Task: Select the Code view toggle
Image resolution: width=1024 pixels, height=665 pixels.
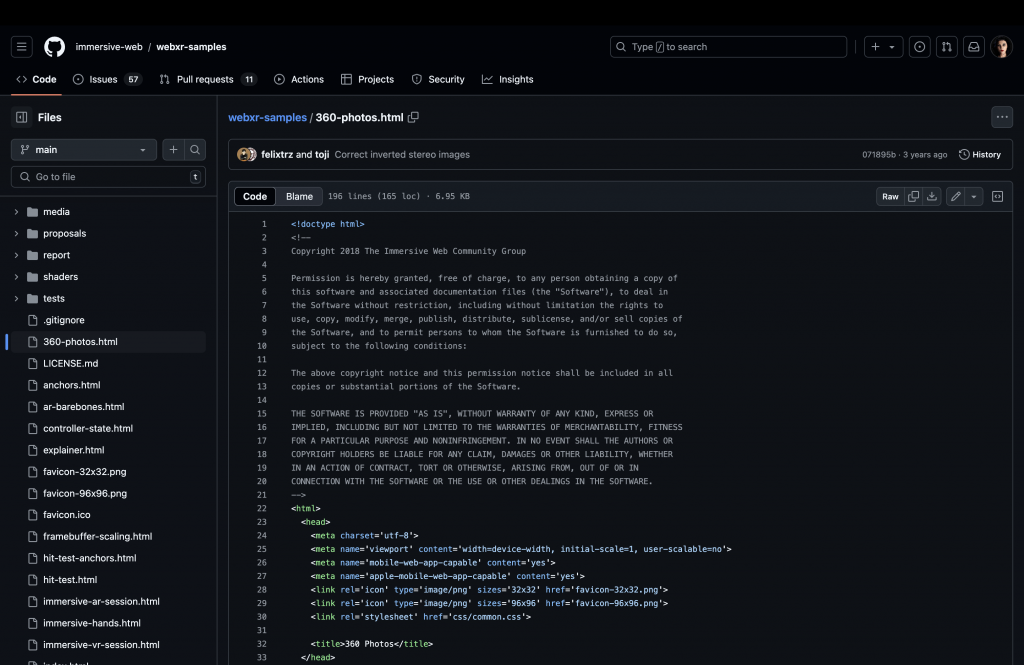Action: [255, 197]
